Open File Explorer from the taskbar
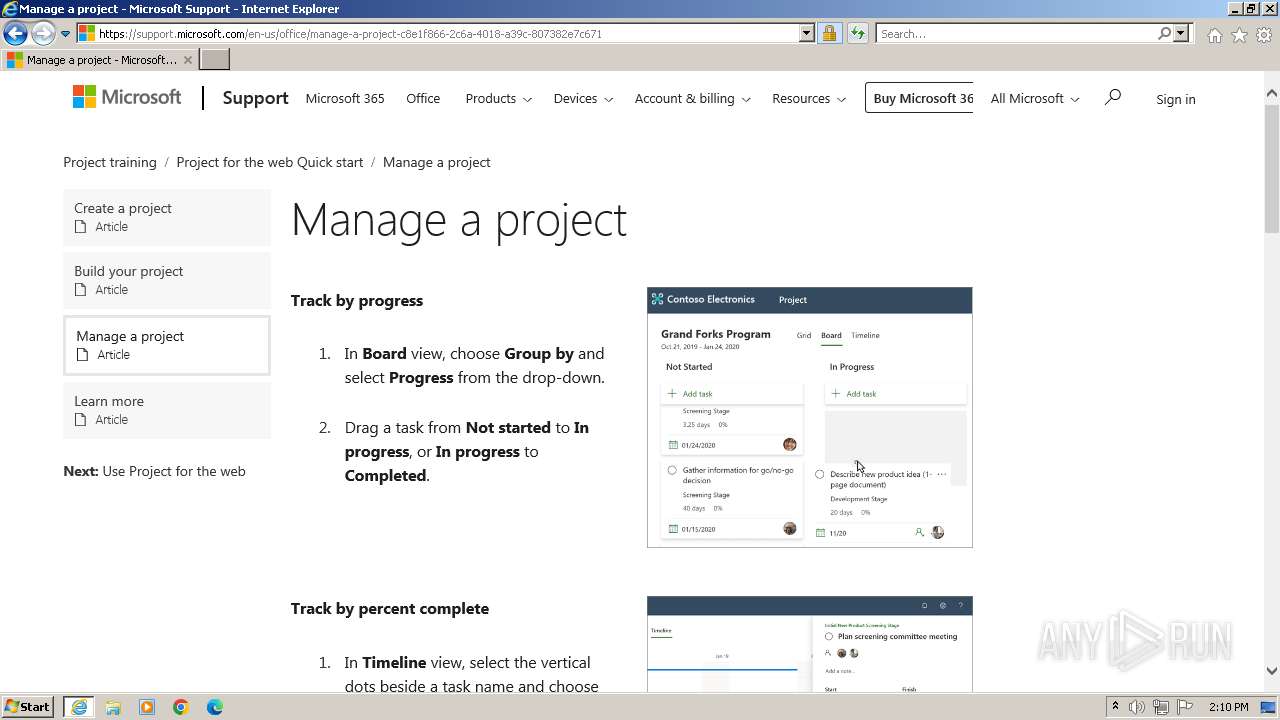Viewport: 1280px width, 720px height. 113,707
